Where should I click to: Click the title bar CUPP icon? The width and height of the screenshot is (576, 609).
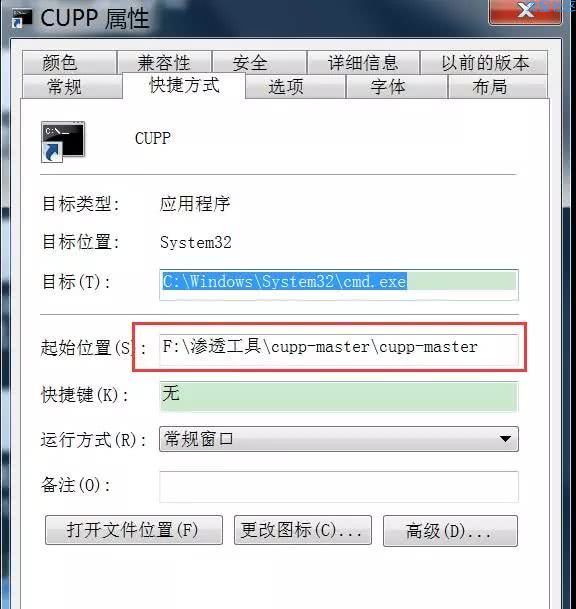coord(21,18)
